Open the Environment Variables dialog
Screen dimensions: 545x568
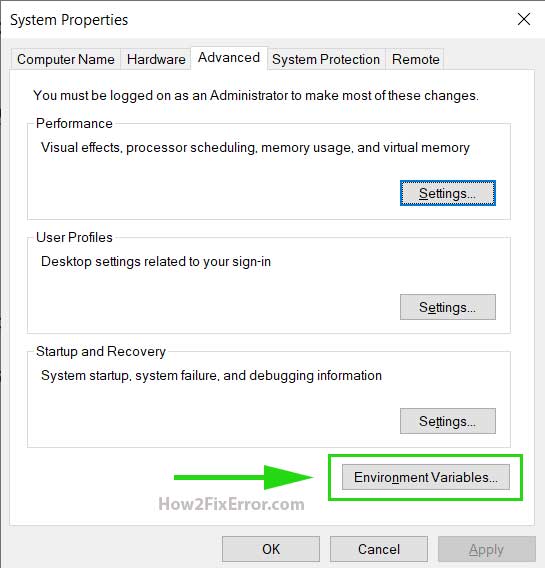tap(425, 477)
